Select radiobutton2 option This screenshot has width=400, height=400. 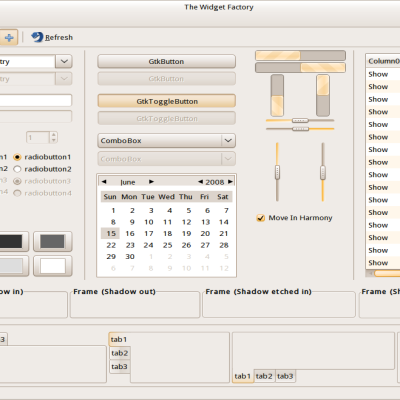click(x=42, y=169)
